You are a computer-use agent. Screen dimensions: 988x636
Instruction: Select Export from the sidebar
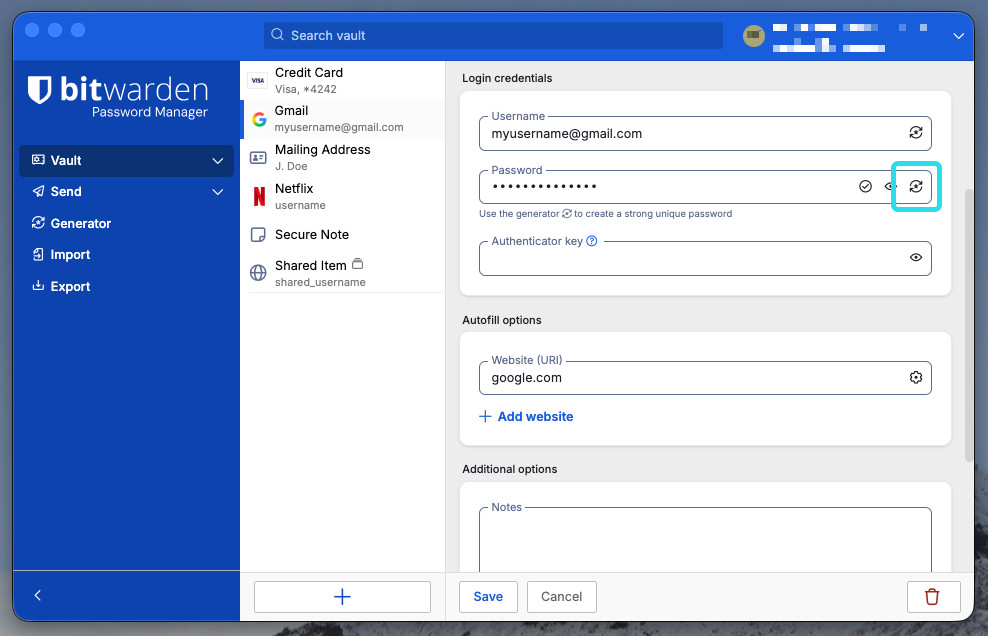tap(69, 286)
